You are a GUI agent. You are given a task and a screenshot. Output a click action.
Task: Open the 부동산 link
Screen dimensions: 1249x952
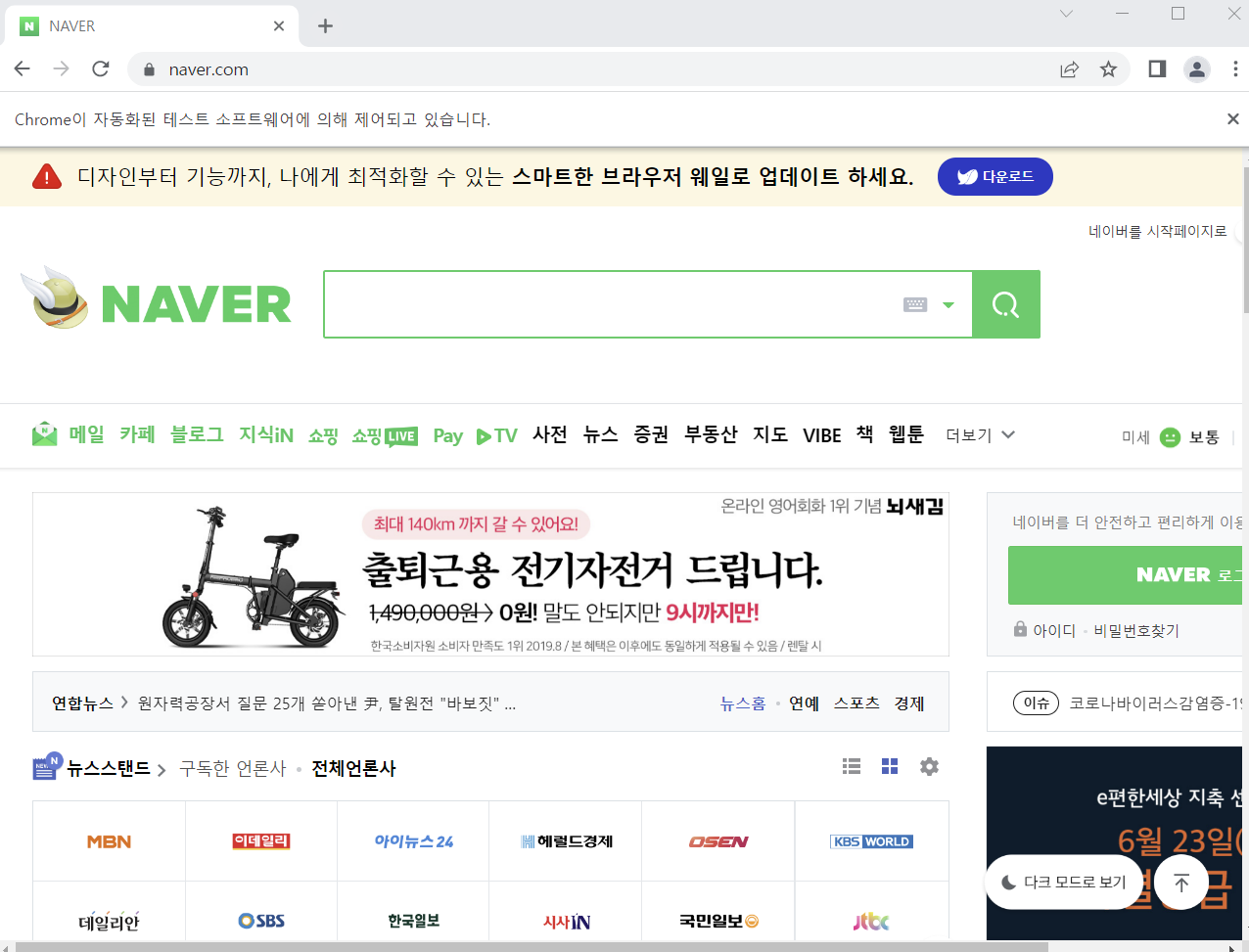(x=711, y=434)
